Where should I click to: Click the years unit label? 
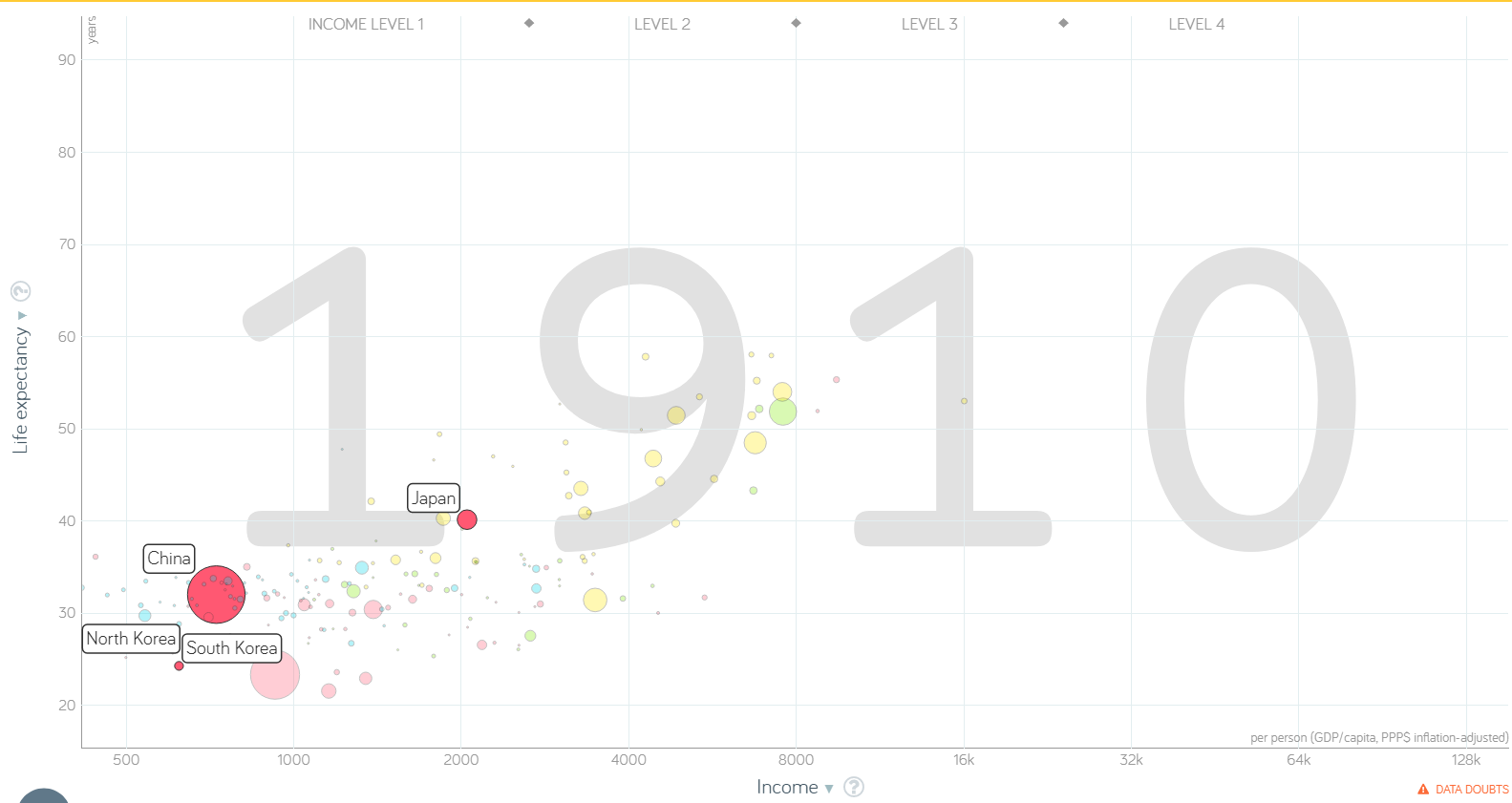click(x=92, y=30)
